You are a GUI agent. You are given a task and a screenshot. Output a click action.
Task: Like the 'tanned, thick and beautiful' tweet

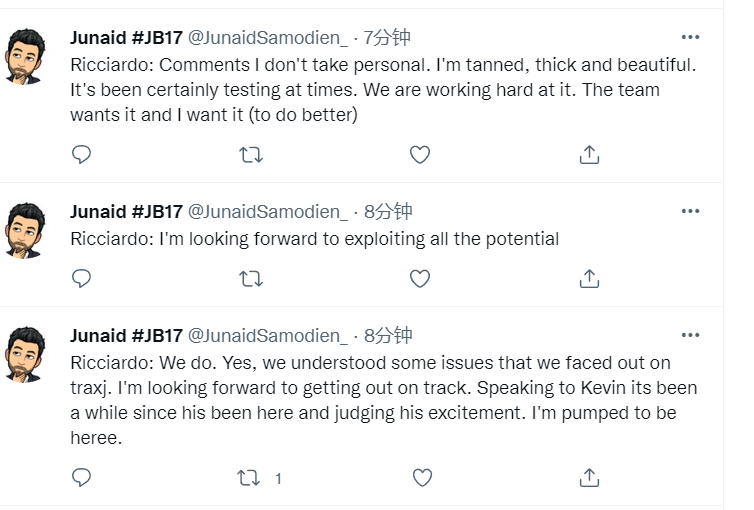420,155
